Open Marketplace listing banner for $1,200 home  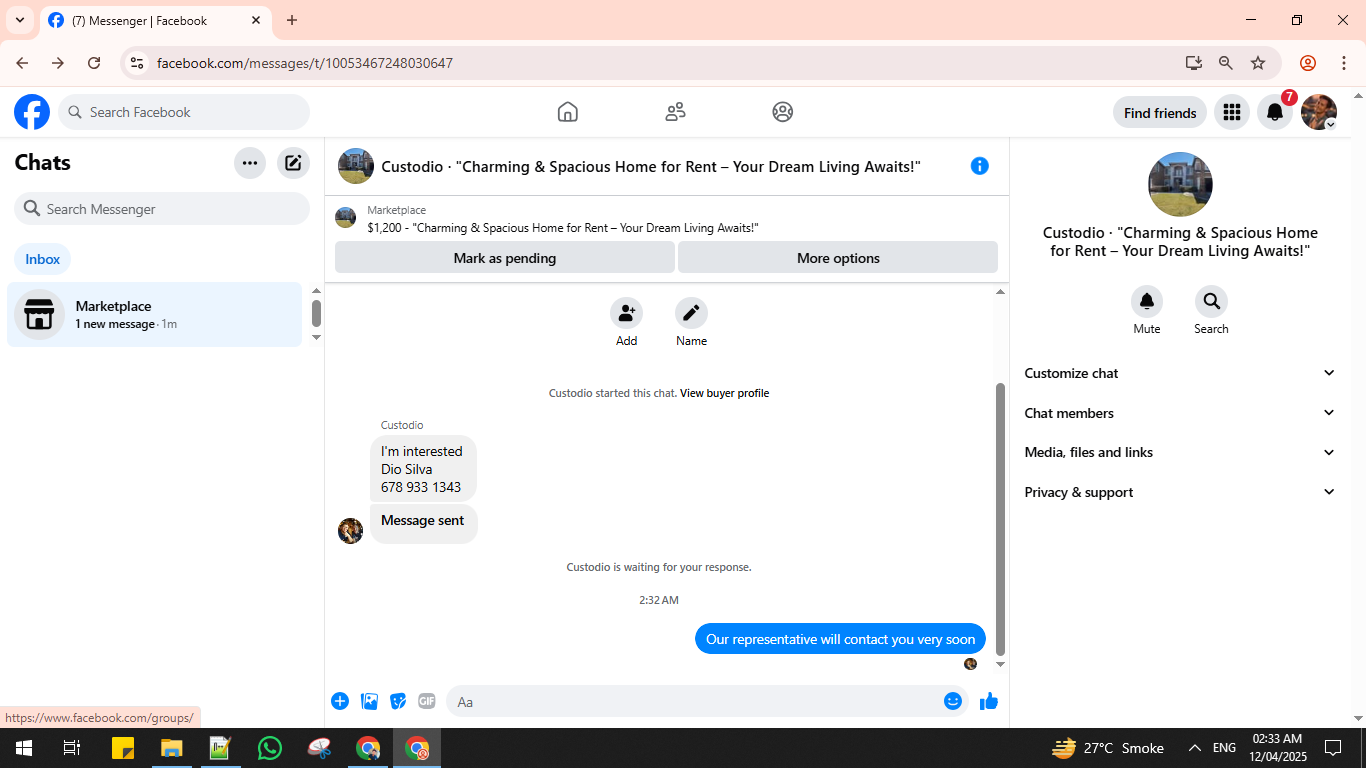[666, 219]
